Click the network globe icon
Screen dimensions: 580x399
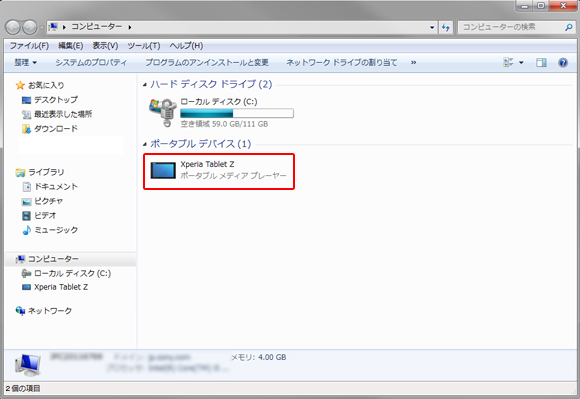coord(20,311)
